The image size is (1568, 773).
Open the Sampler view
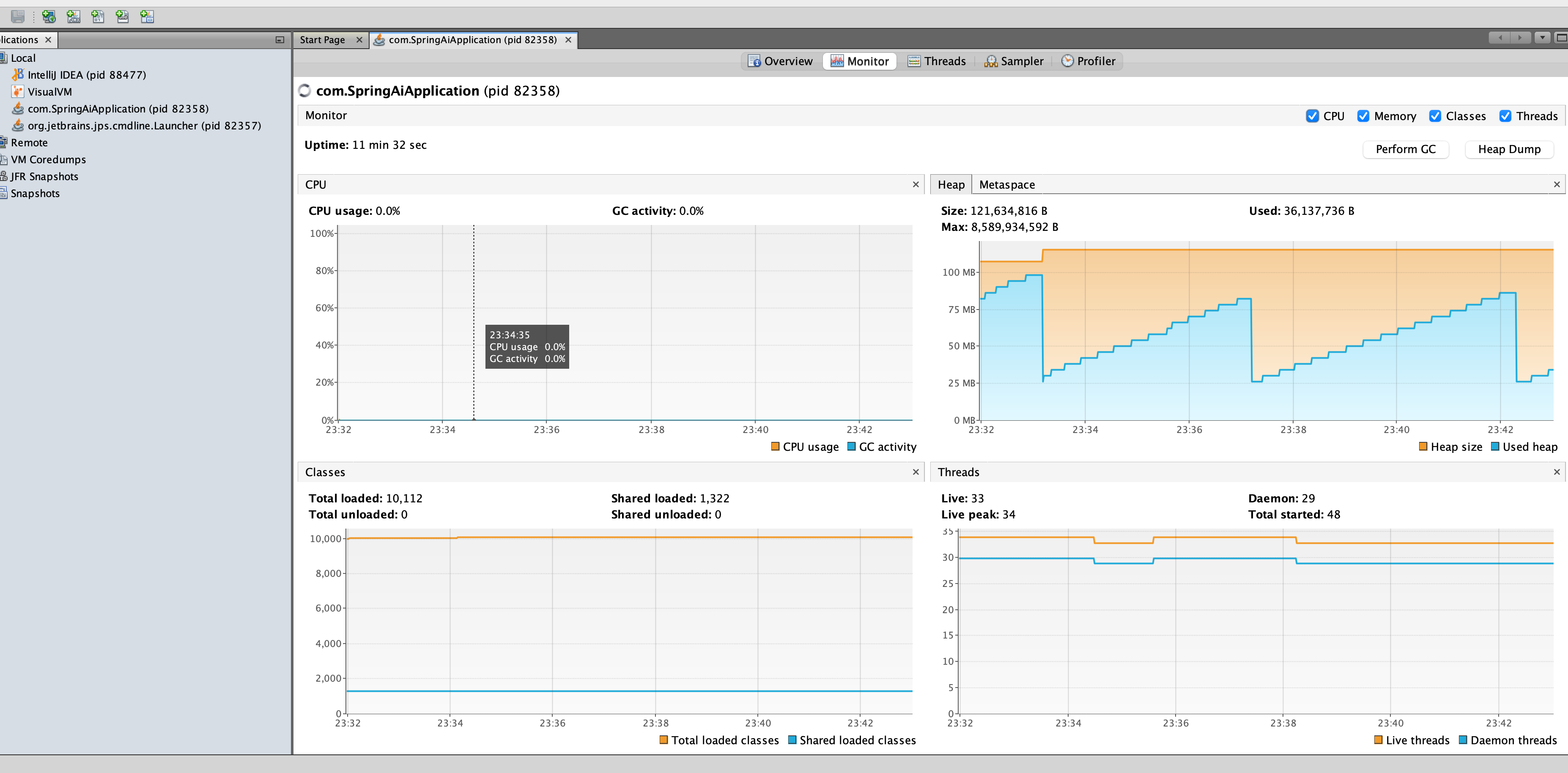[x=1014, y=61]
